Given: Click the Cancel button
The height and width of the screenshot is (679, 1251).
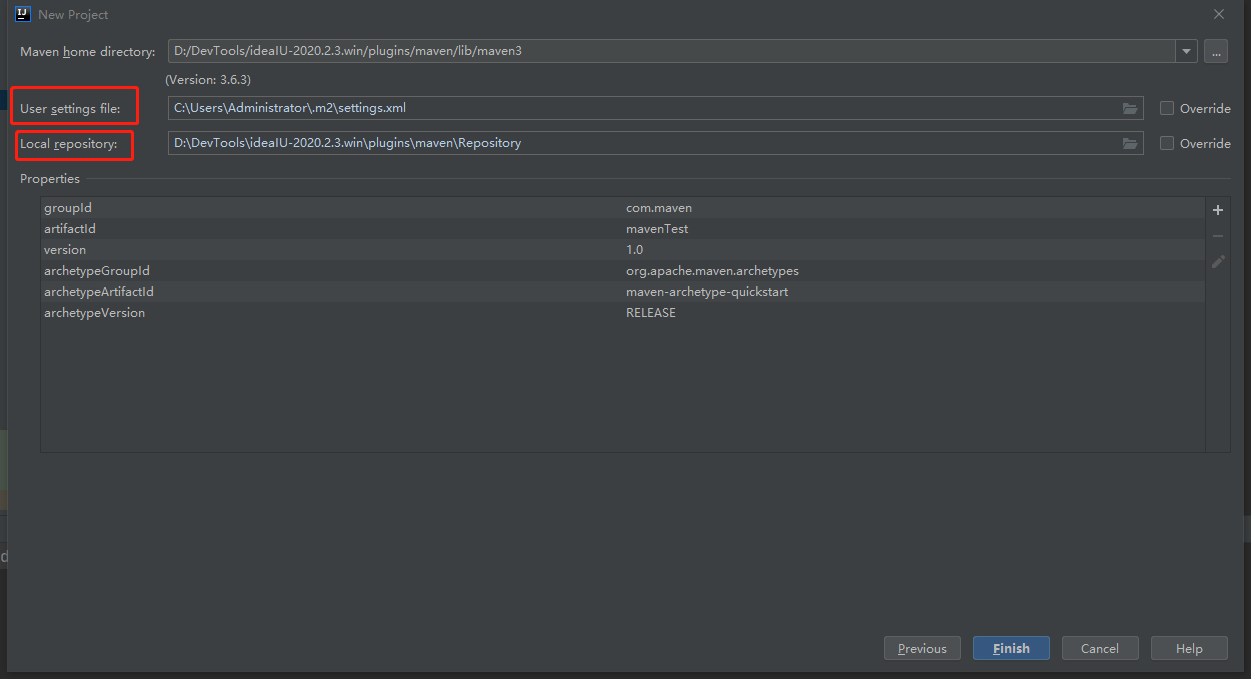Looking at the screenshot, I should tap(1100, 648).
